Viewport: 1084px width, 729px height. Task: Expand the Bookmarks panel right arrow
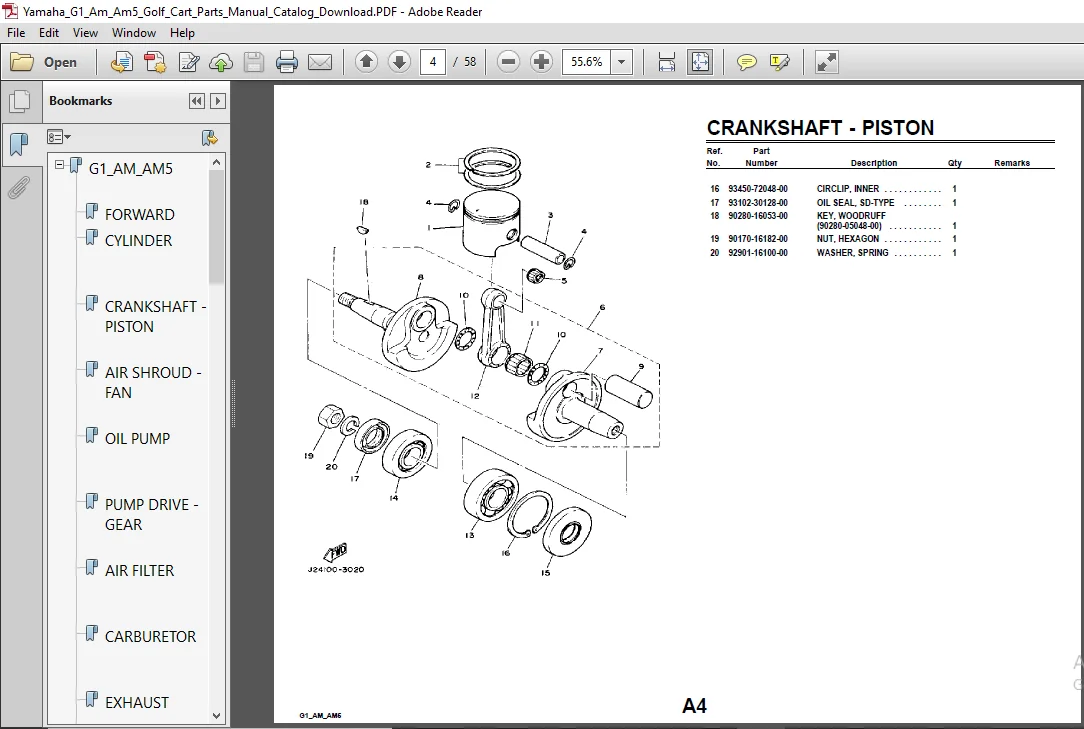tap(218, 101)
